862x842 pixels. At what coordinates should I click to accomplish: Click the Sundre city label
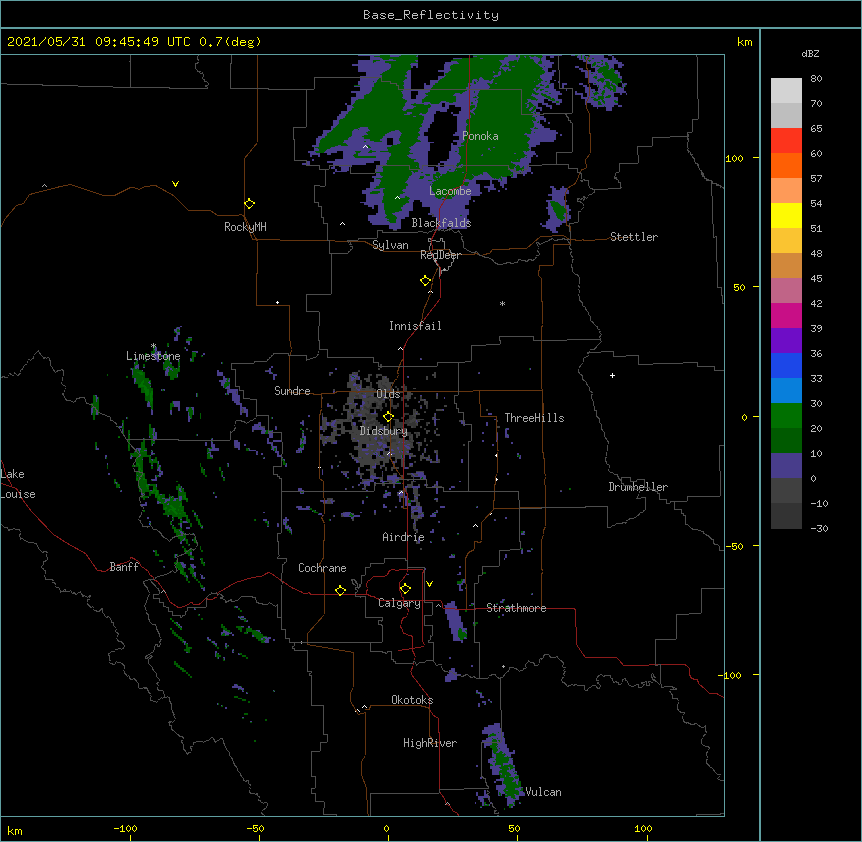292,391
